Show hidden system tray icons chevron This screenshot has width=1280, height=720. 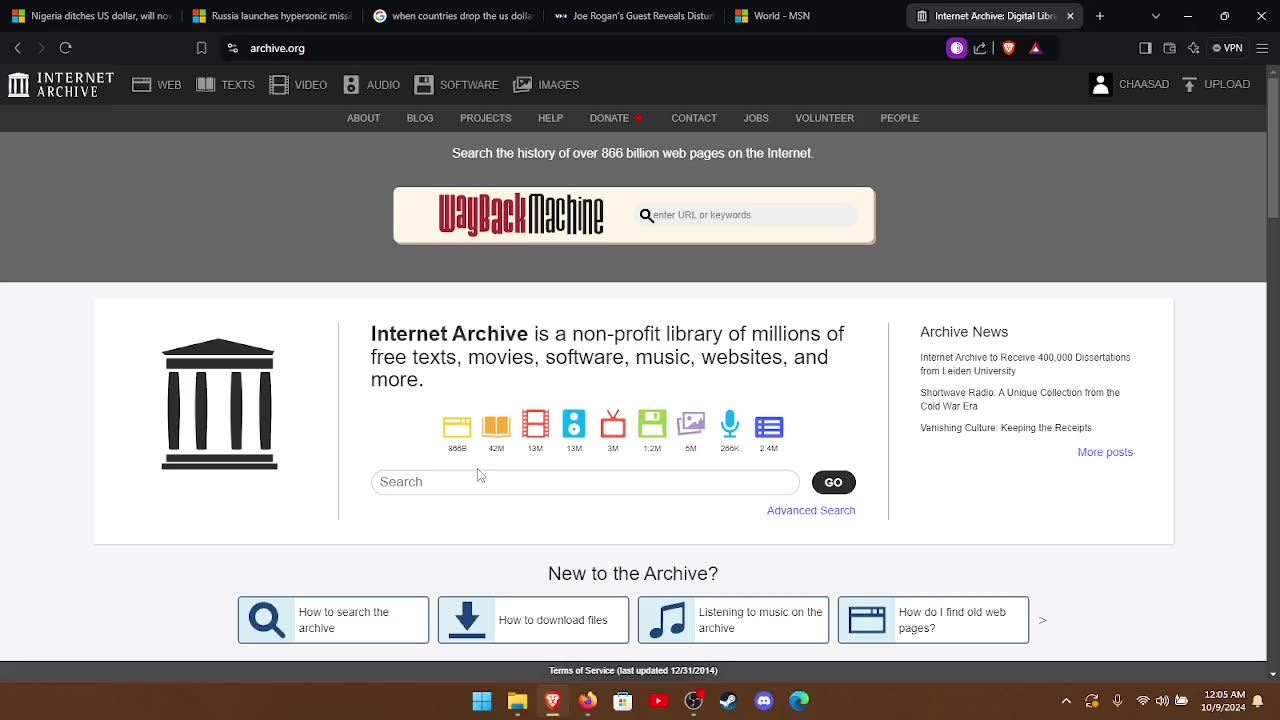1066,701
